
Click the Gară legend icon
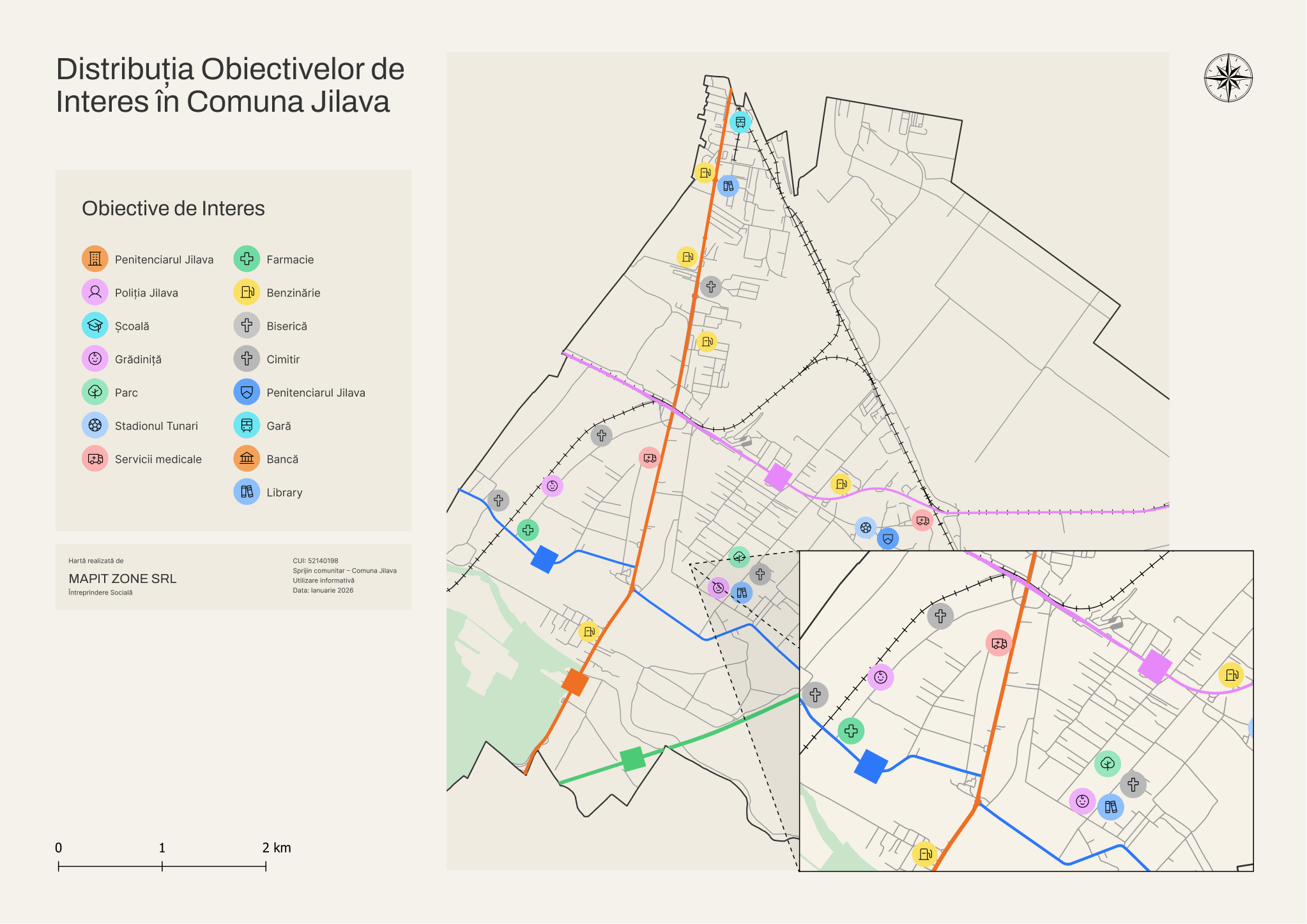[x=247, y=425]
